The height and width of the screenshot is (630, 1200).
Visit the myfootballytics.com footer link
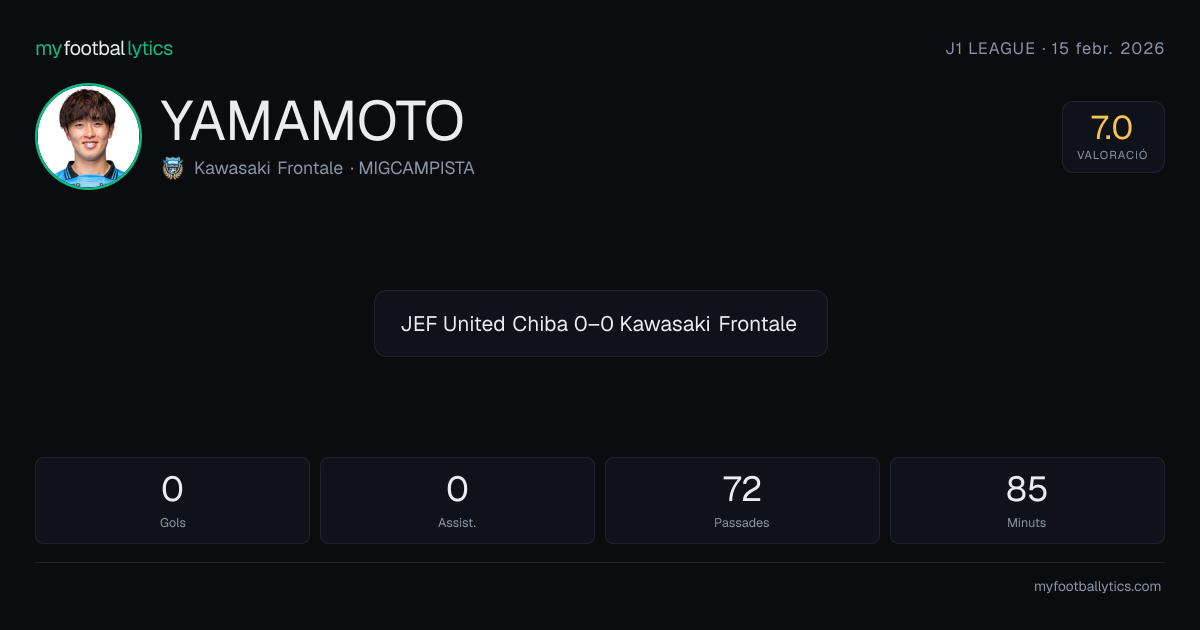point(1097,587)
